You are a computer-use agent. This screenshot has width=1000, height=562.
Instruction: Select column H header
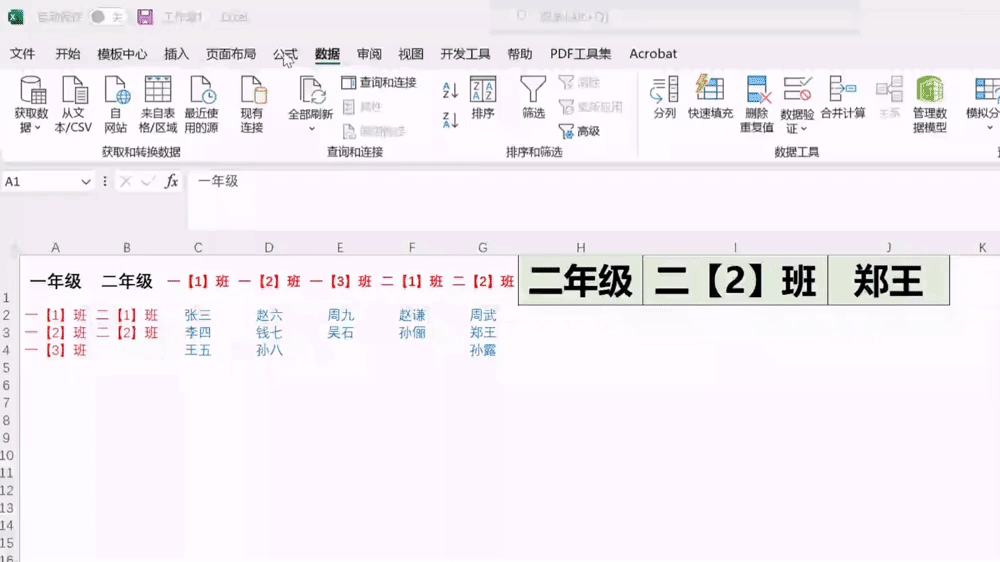click(580, 248)
